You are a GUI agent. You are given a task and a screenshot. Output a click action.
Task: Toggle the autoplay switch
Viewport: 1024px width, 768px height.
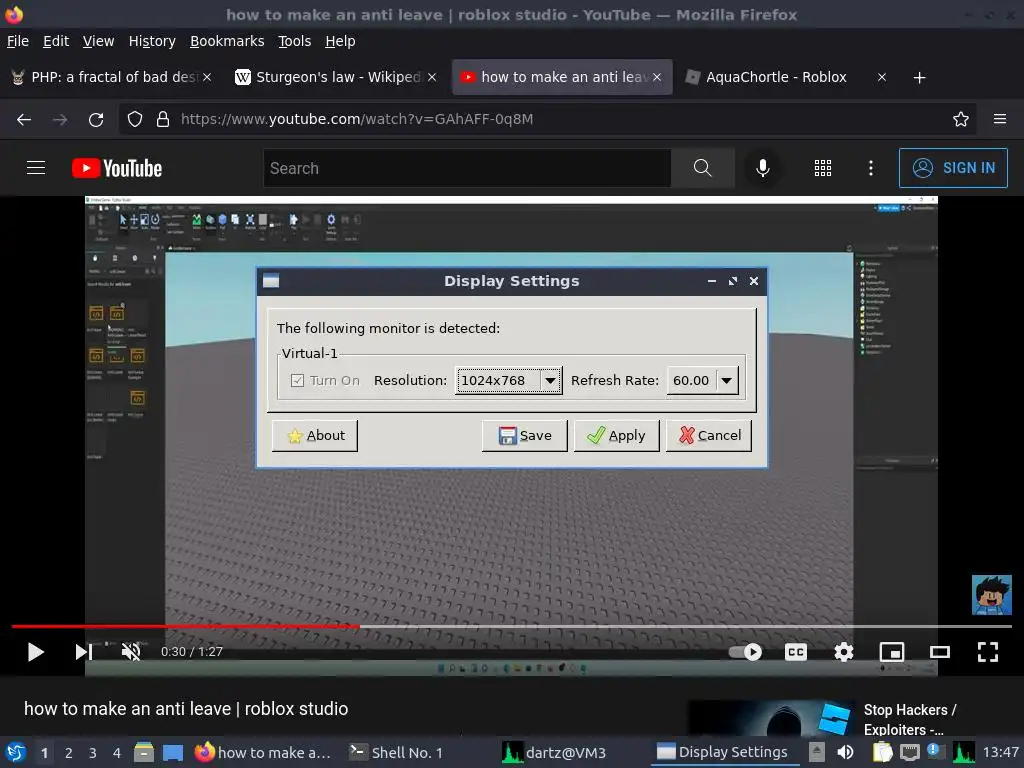(745, 652)
